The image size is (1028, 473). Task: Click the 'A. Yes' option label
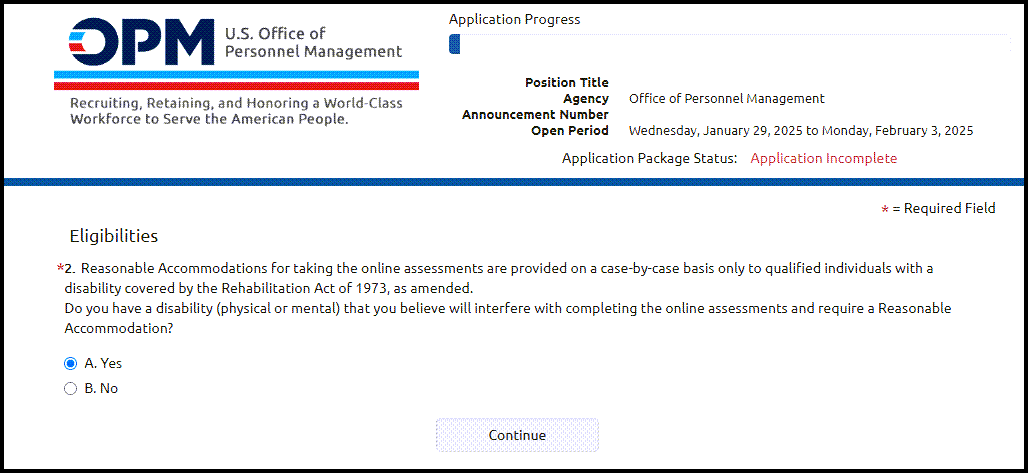(x=103, y=363)
